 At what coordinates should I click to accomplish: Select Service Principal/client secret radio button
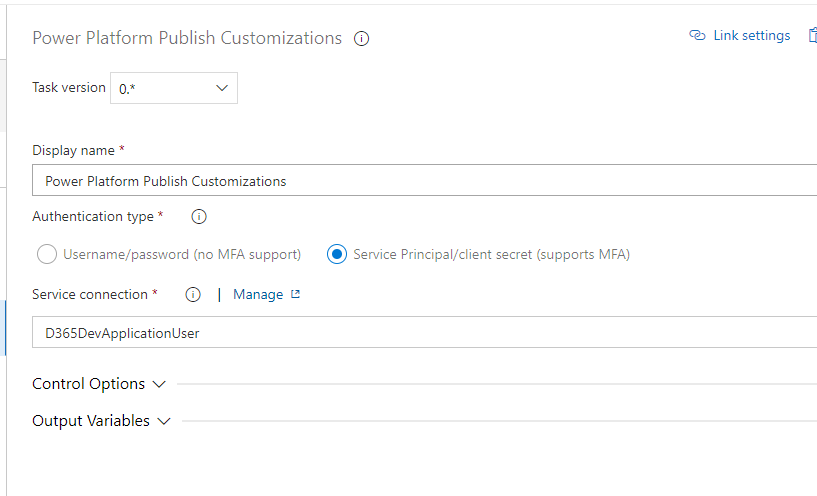(x=337, y=254)
